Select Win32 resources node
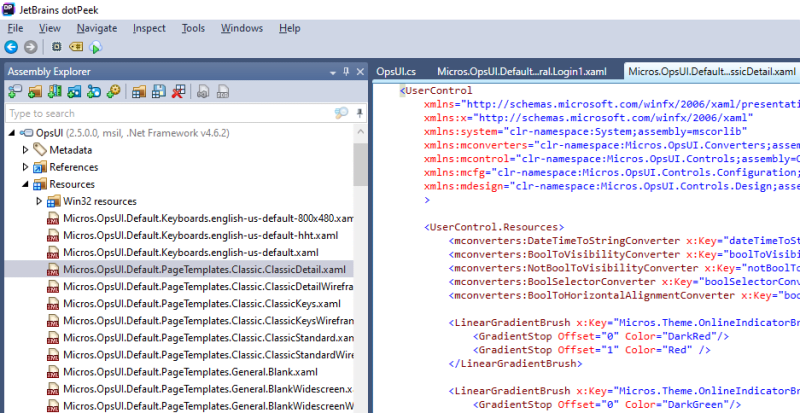Screen dimensions: 800x413 [100, 201]
